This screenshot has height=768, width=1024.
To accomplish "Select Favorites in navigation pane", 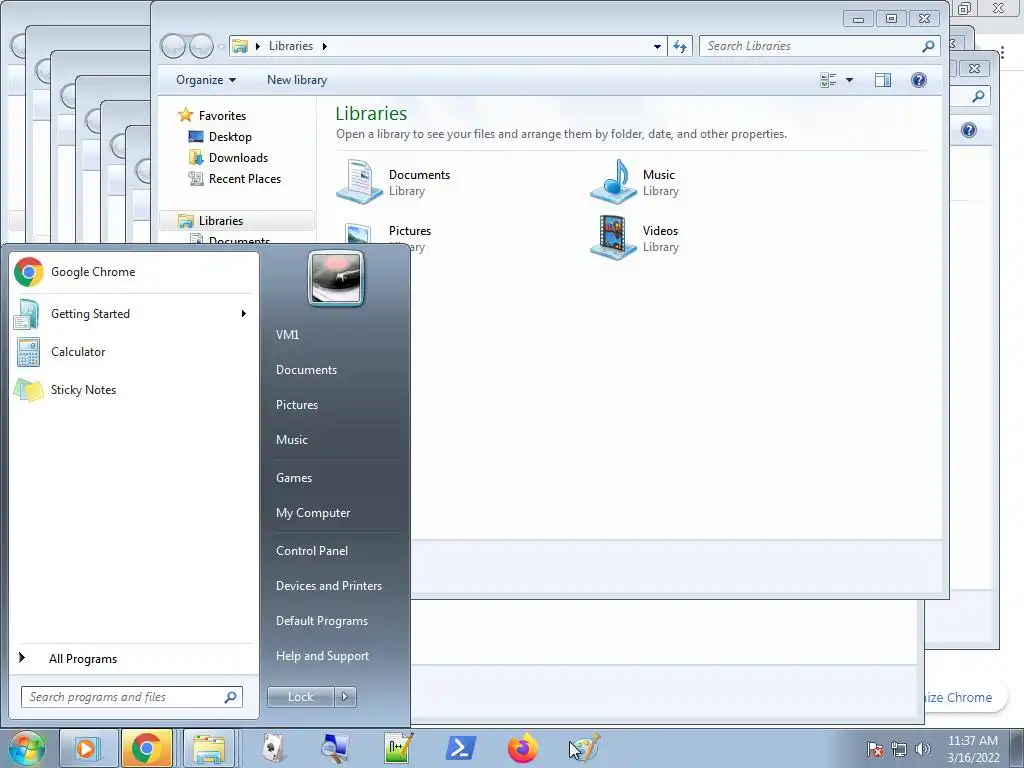I will click(222, 116).
